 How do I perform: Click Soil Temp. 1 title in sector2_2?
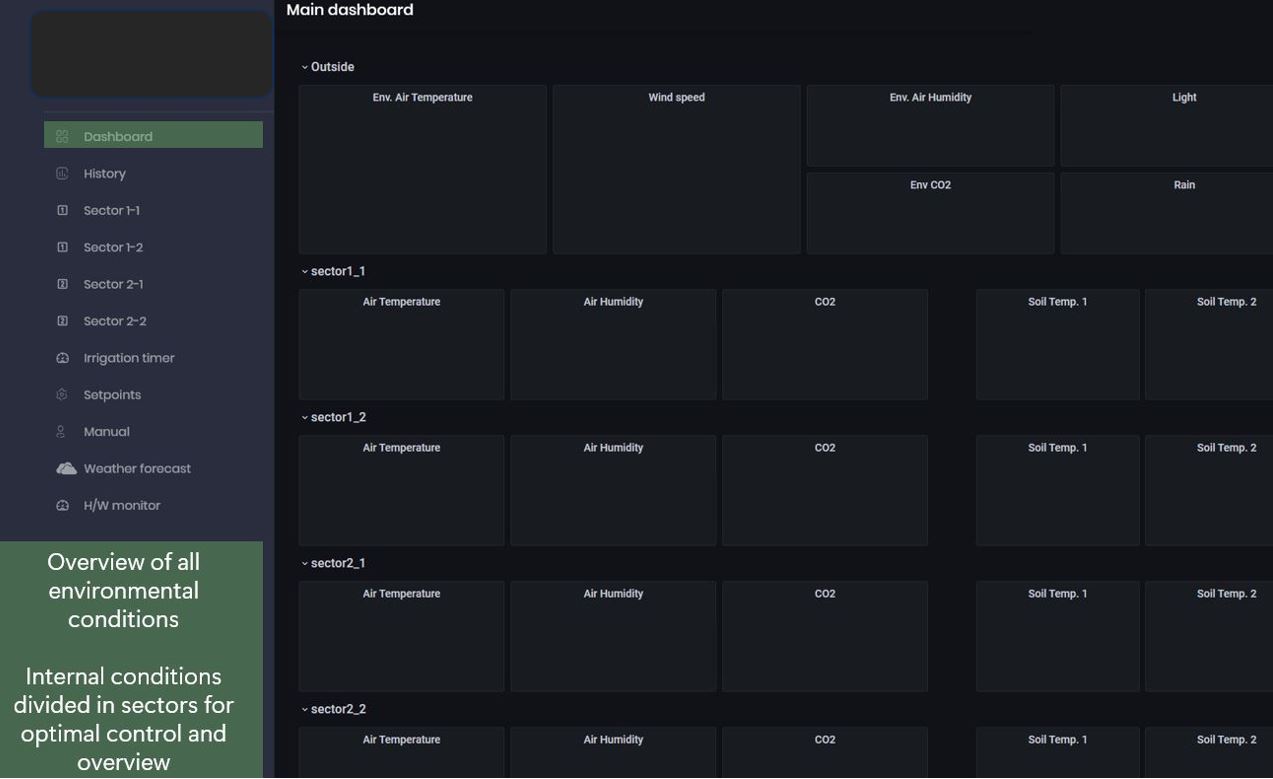click(1058, 740)
